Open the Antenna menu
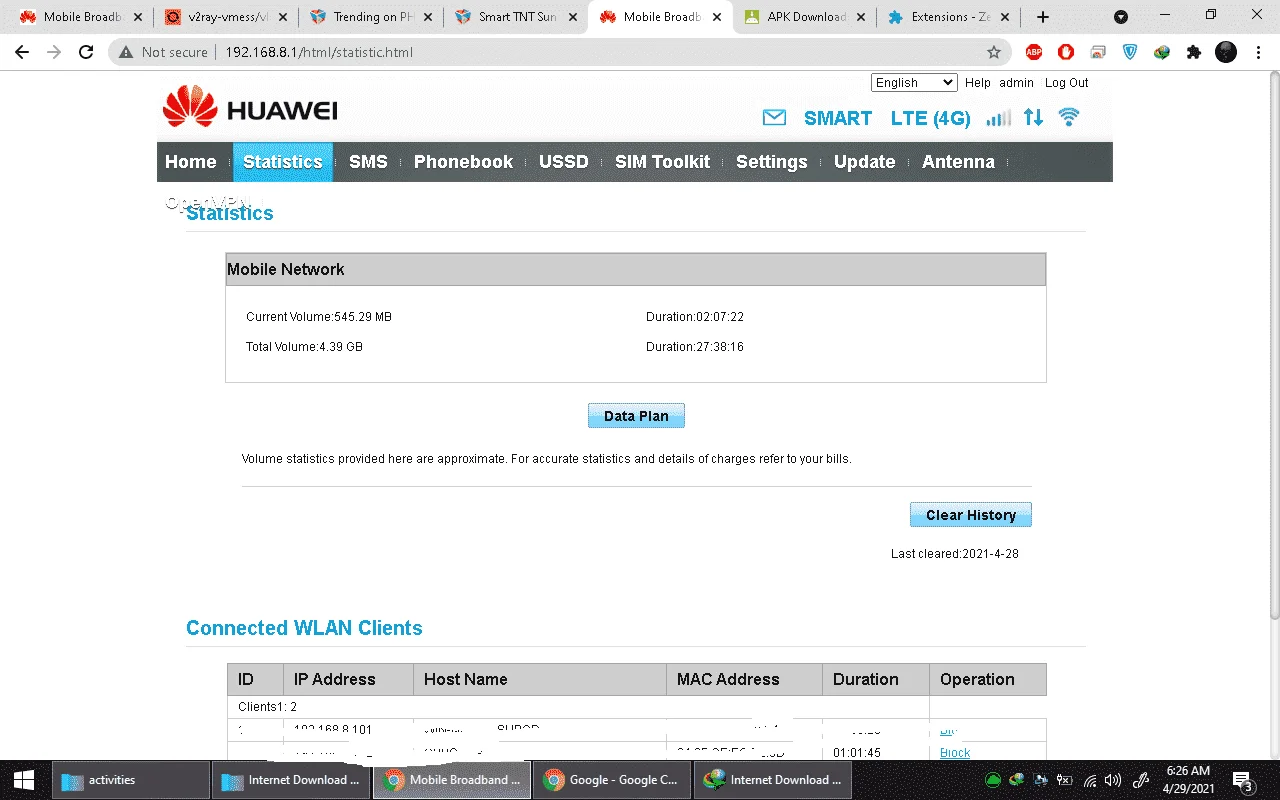 point(958,162)
